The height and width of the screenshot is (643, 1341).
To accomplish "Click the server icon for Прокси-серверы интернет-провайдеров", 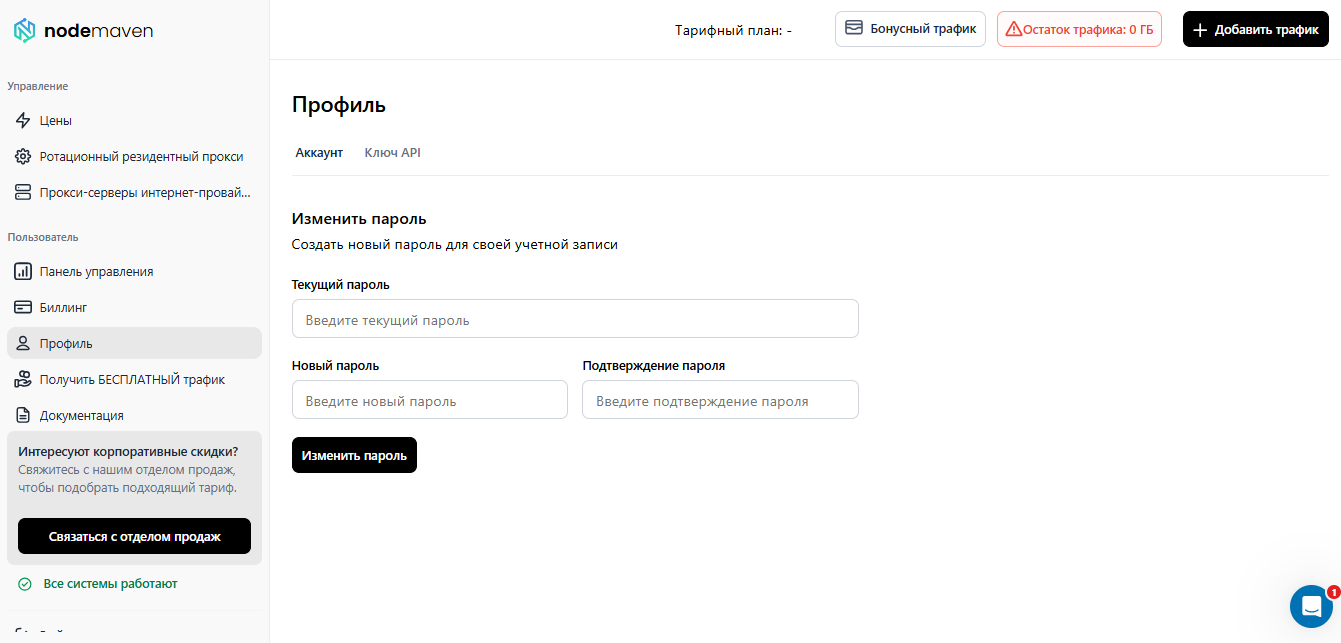I will coord(23,193).
